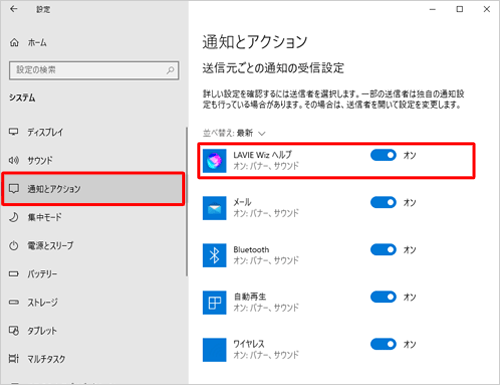Open ワイヤレス notification settings entry
The width and height of the screenshot is (500, 385).
[x=336, y=350]
